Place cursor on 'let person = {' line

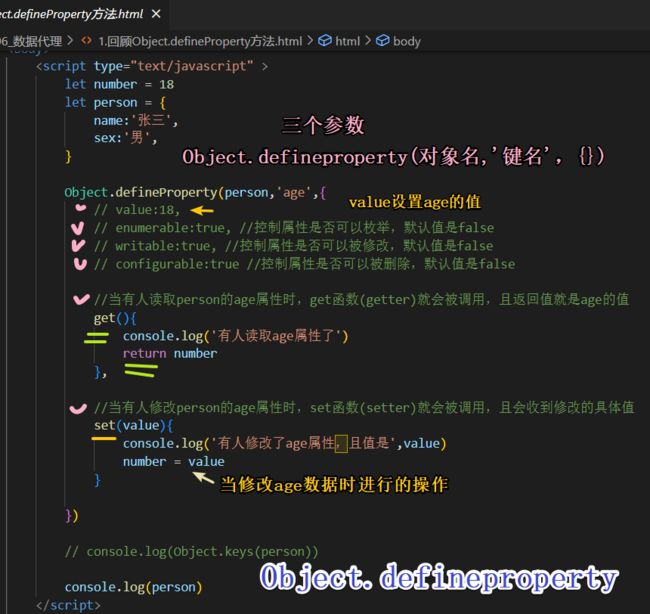pyautogui.click(x=116, y=102)
